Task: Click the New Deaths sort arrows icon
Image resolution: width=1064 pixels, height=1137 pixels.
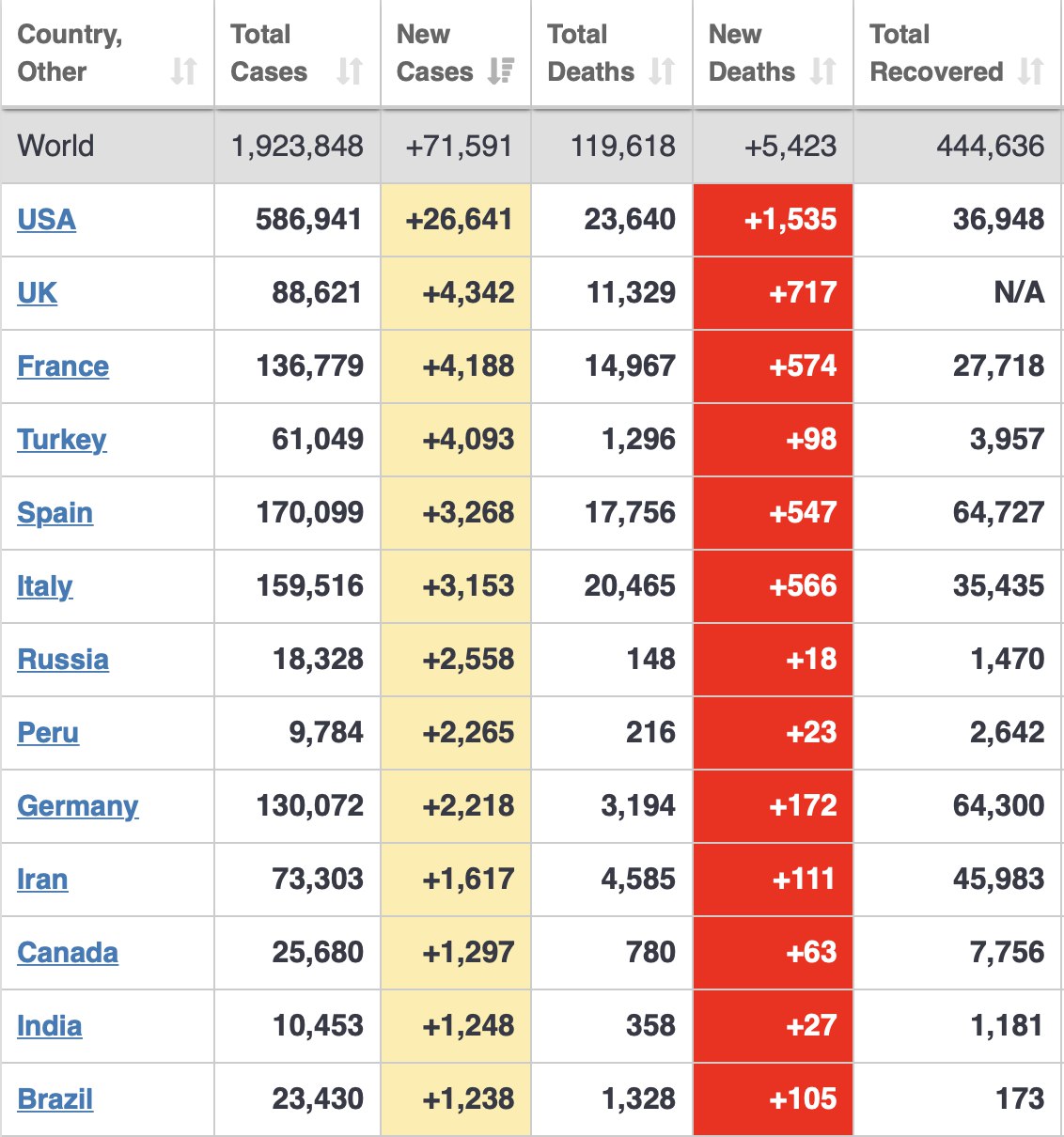Action: [x=823, y=71]
